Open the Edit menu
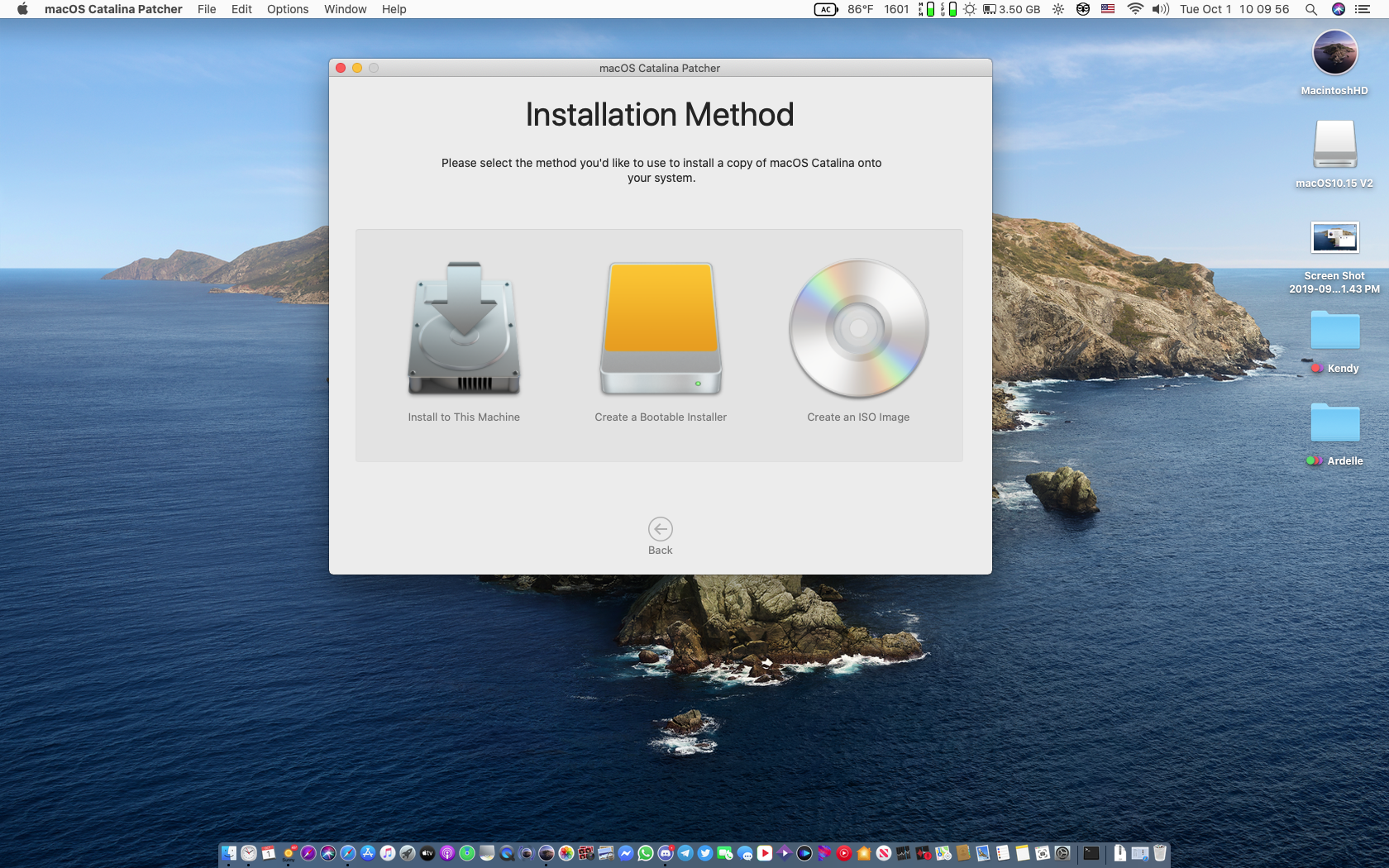Viewport: 1389px width, 868px height. (241, 9)
